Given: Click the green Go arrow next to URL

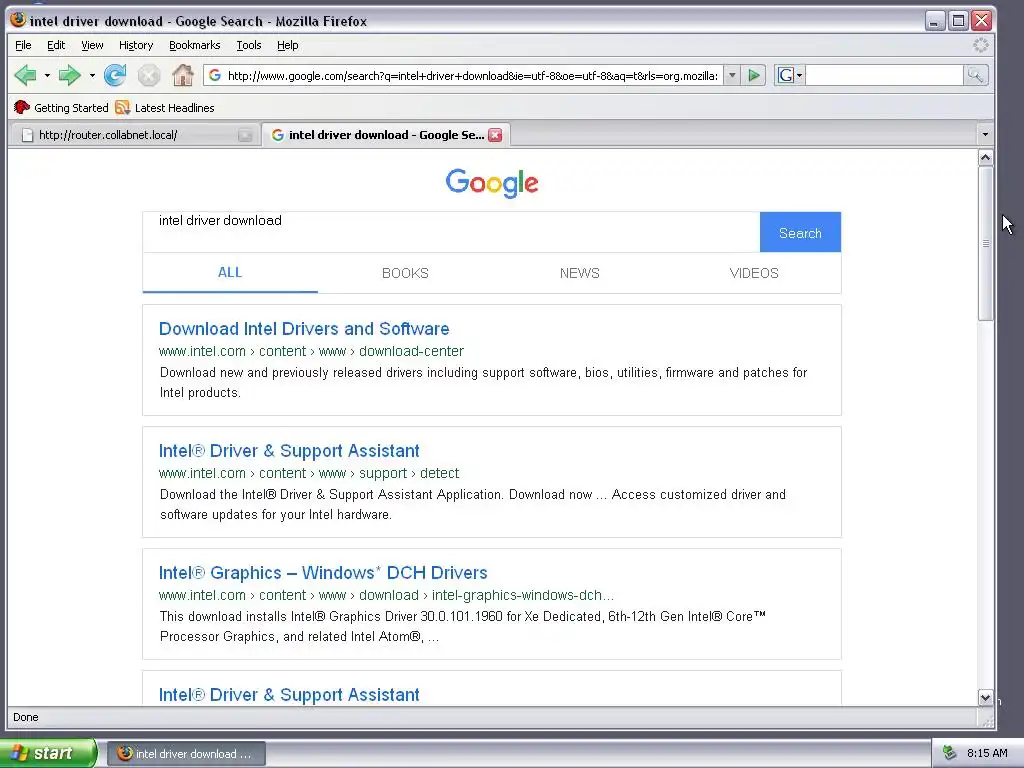Looking at the screenshot, I should (754, 76).
